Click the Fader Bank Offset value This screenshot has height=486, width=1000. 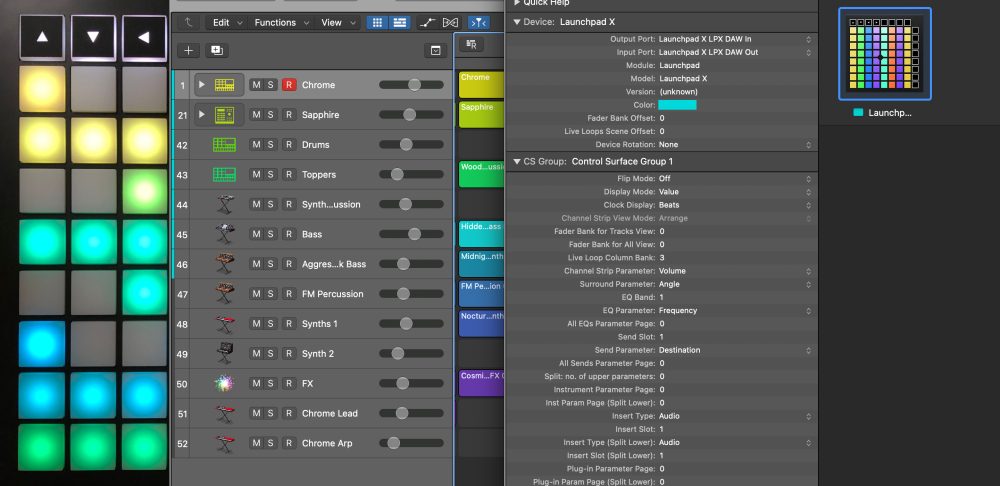(661, 119)
